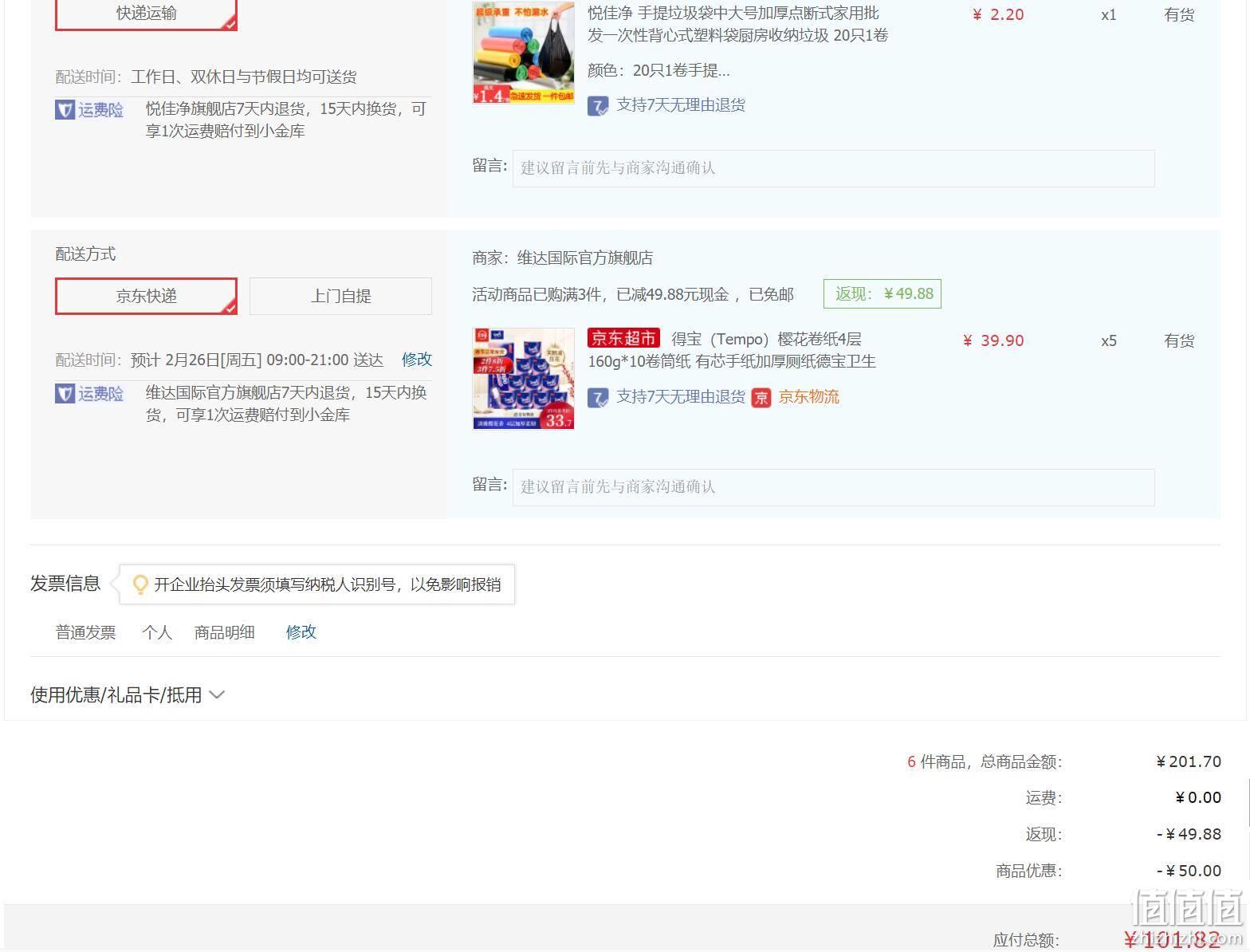1250x952 pixels.
Task: Click 支持7天无理由退货 under garbage bag item
Action: (x=681, y=105)
